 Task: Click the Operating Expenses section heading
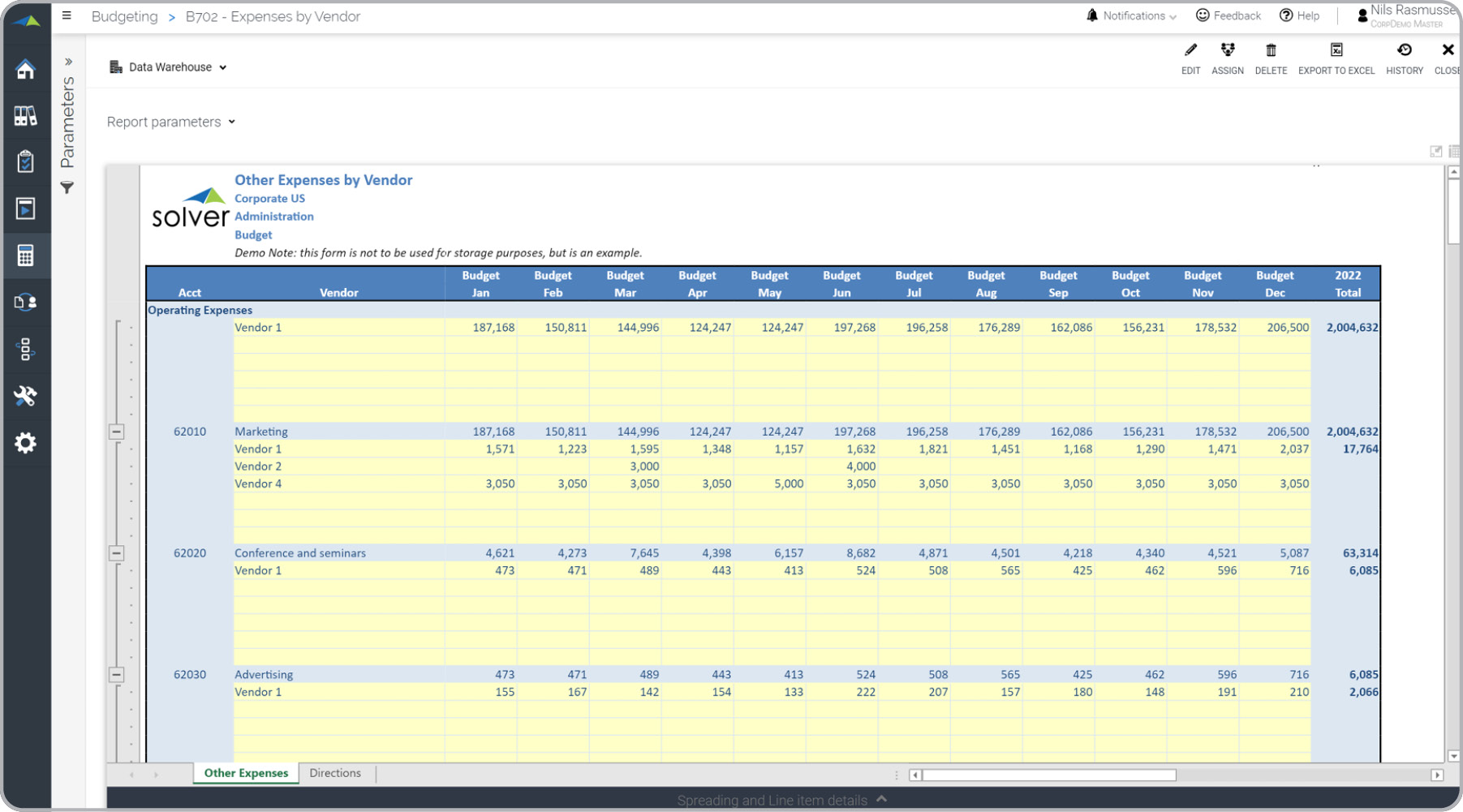pos(200,310)
